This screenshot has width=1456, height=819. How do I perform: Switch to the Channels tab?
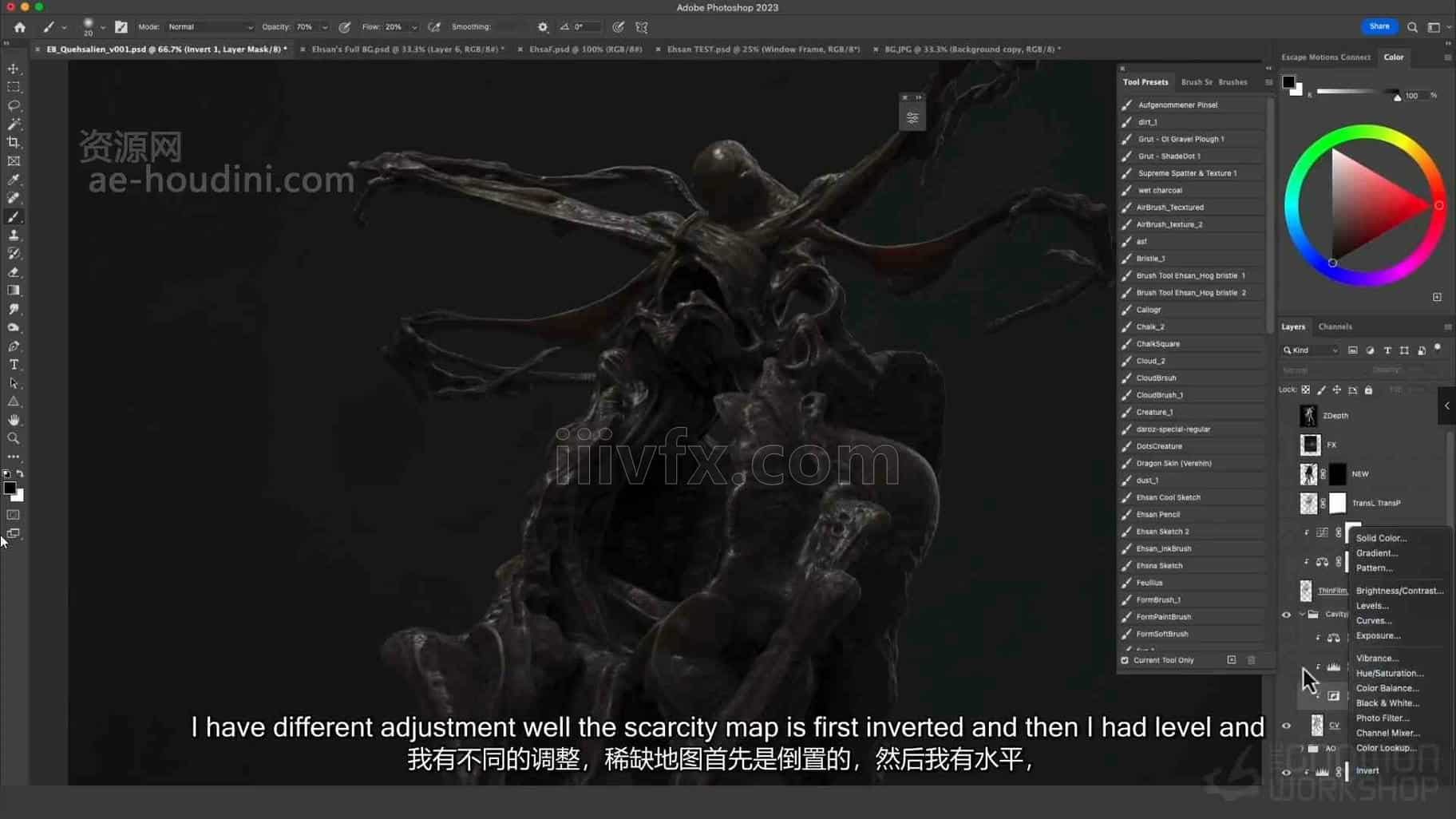[1335, 326]
